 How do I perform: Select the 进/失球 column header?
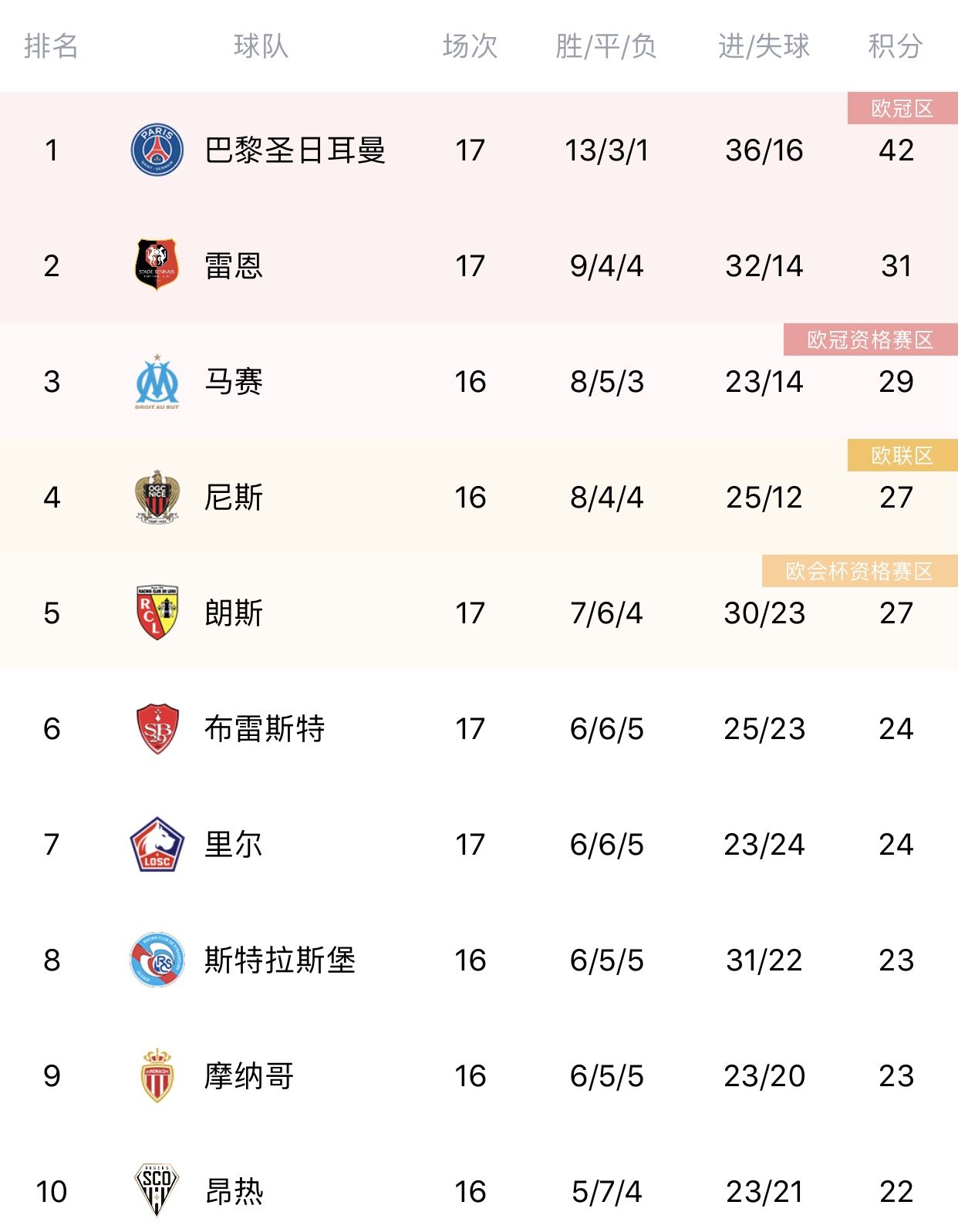(764, 46)
